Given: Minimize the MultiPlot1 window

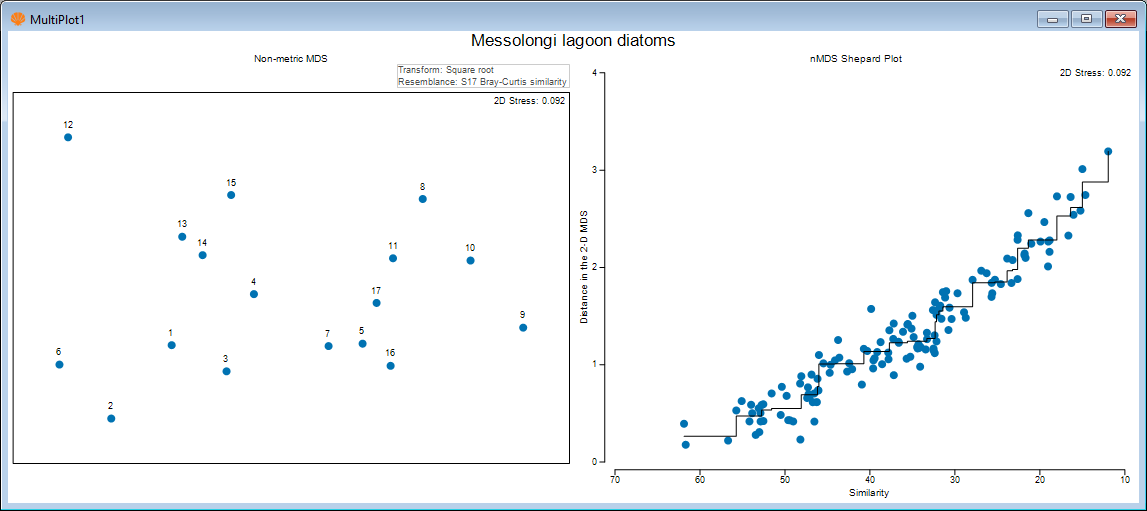Looking at the screenshot, I should coord(1052,18).
